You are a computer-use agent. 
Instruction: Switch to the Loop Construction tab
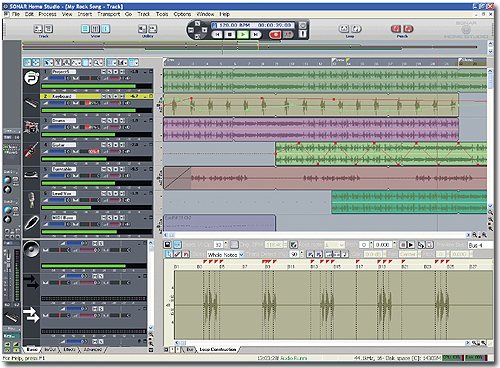click(x=218, y=349)
